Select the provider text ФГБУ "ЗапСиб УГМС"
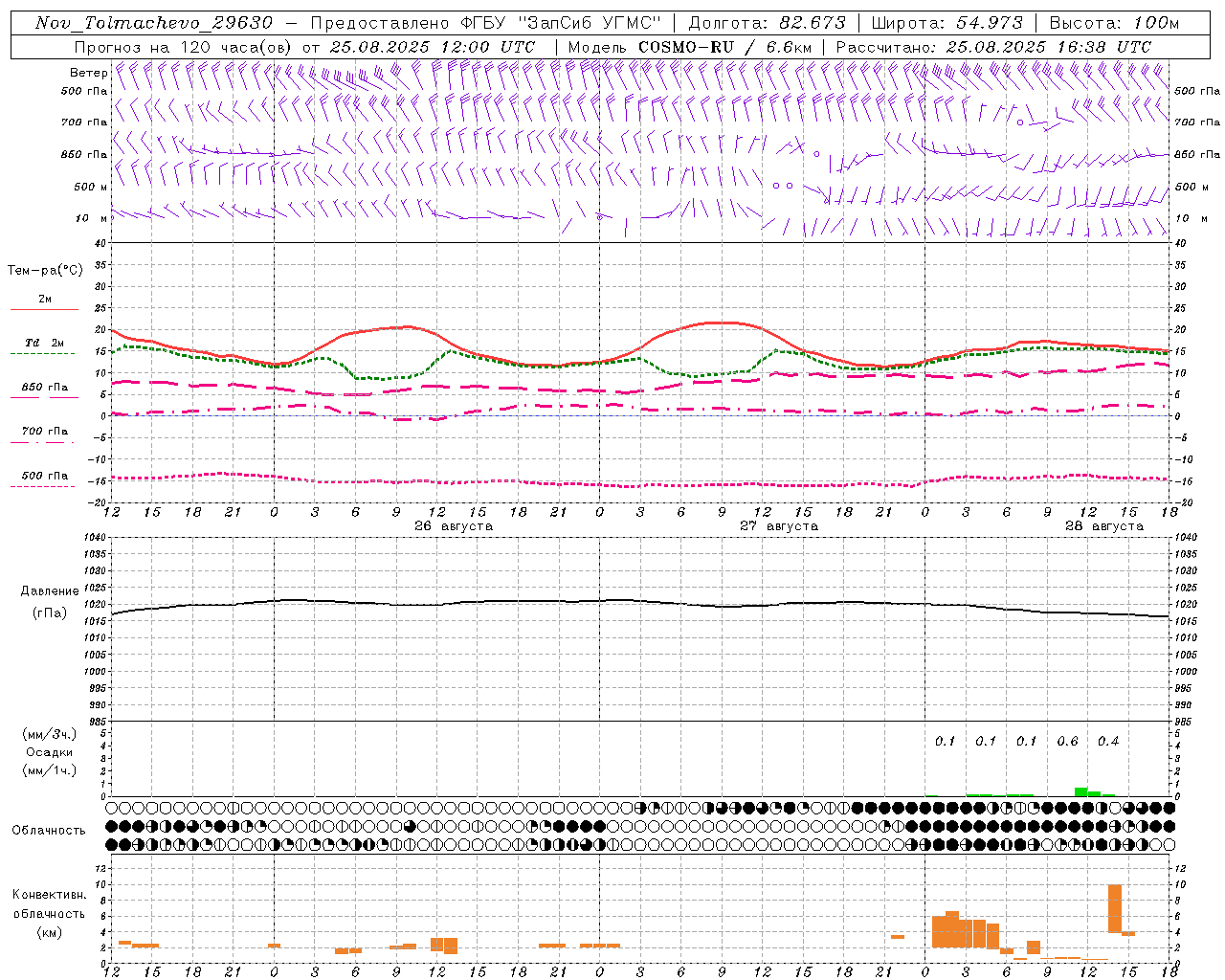1225x980 pixels. tap(562, 23)
